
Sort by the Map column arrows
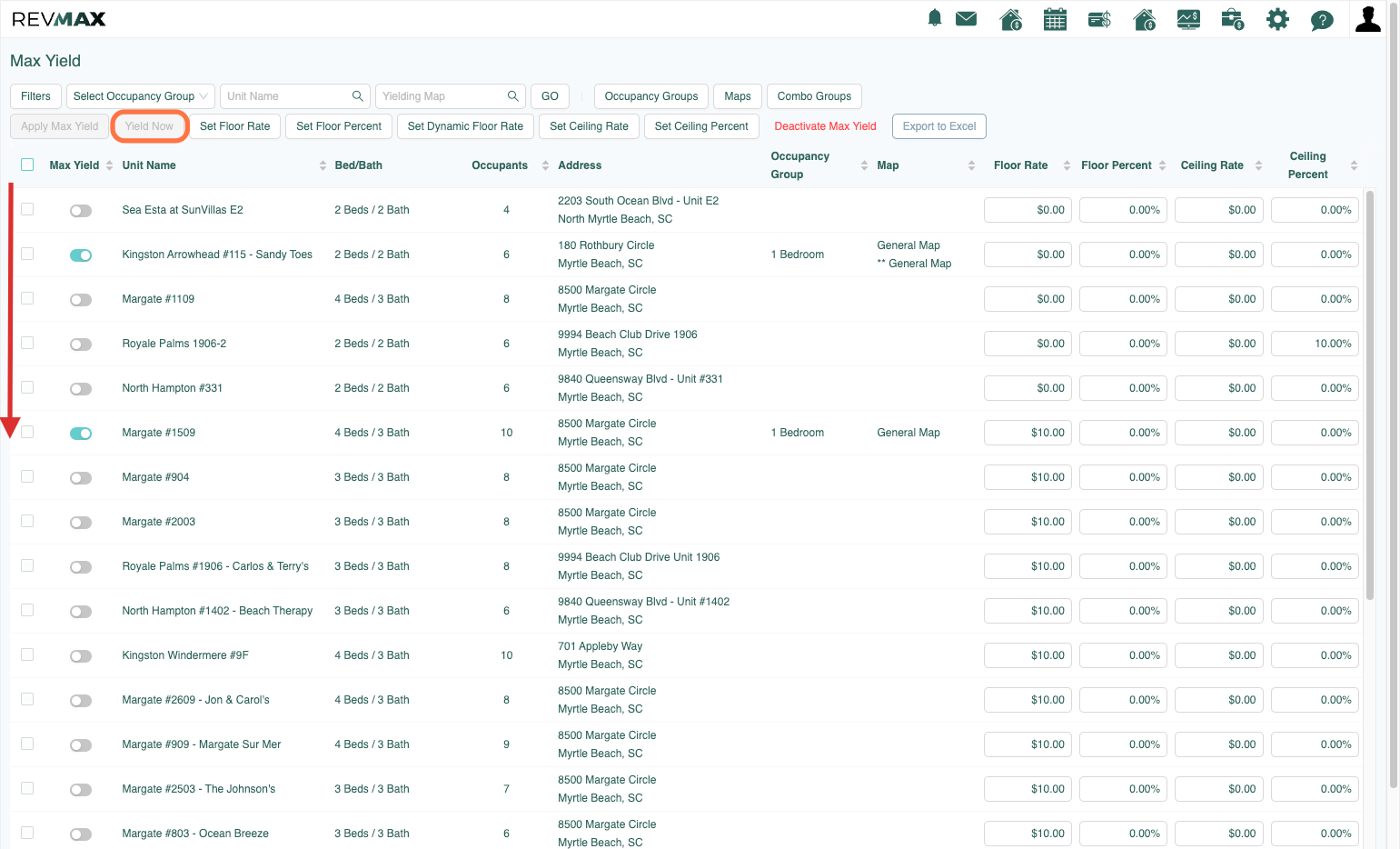971,165
